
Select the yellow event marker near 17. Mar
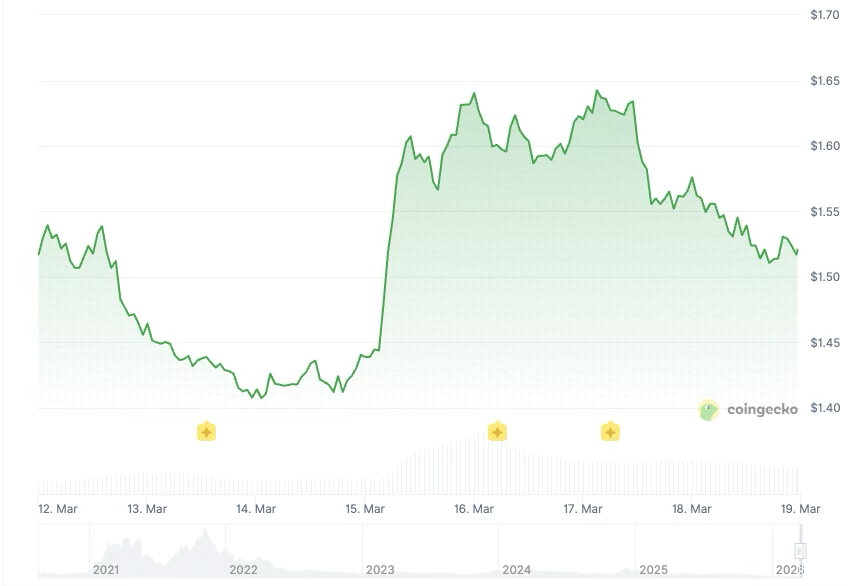[610, 432]
